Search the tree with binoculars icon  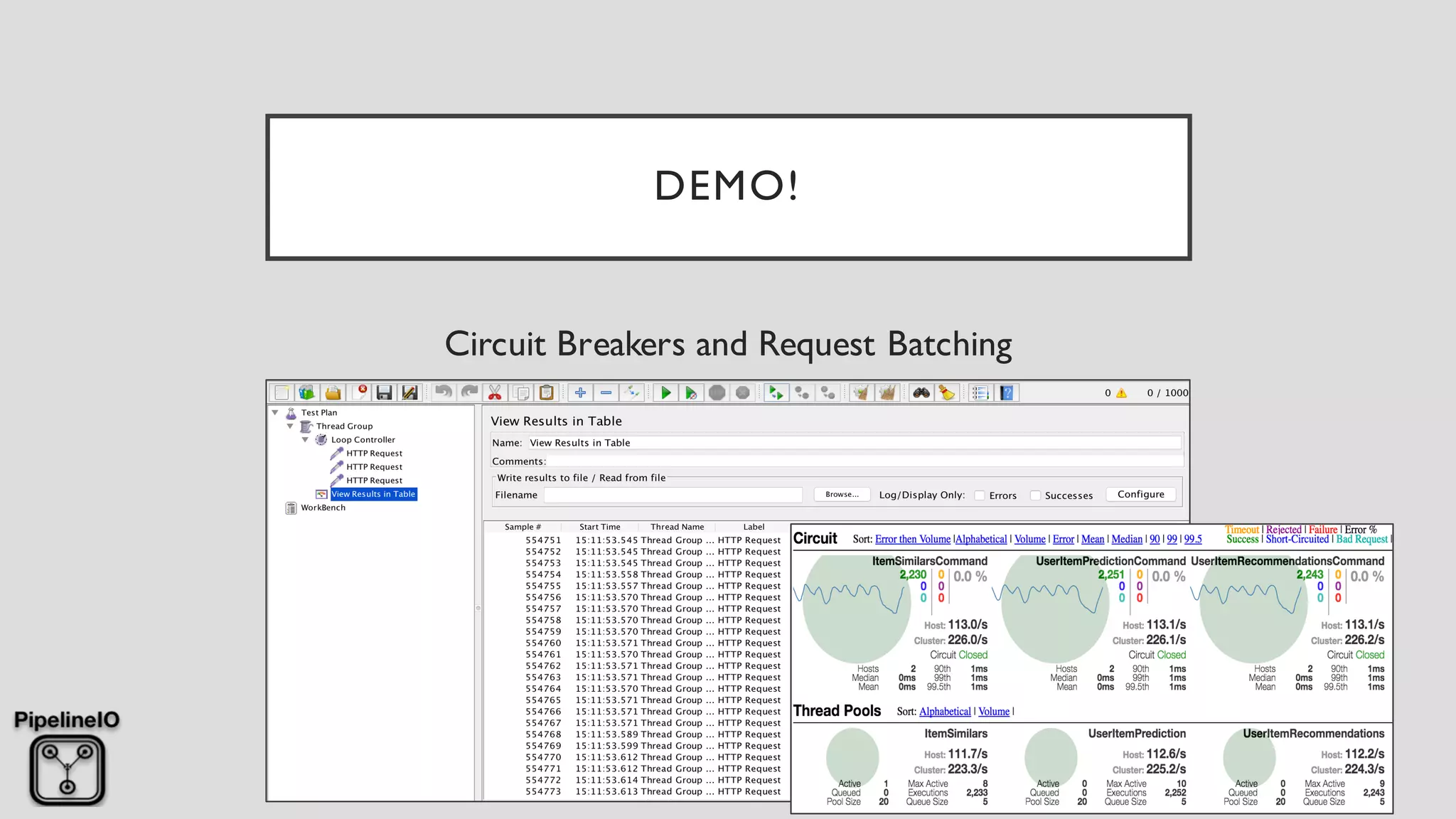[921, 392]
